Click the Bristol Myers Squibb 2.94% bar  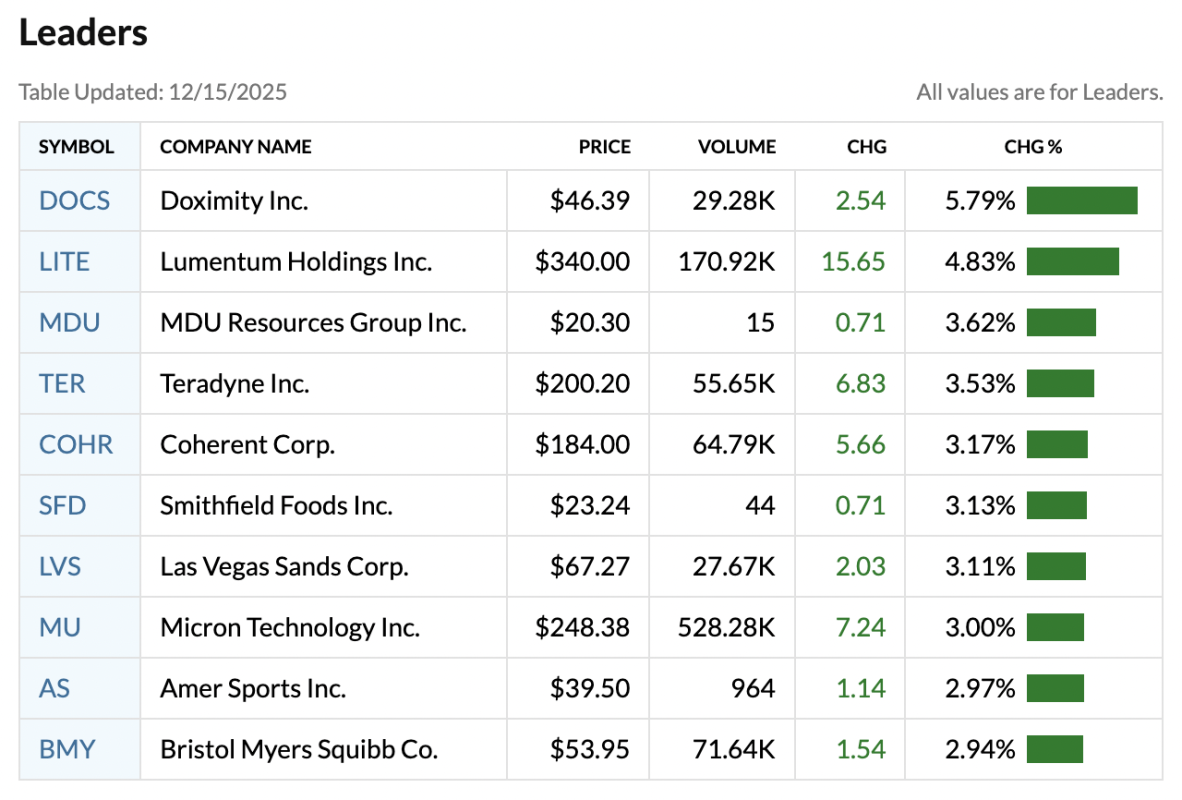[x=1054, y=750]
